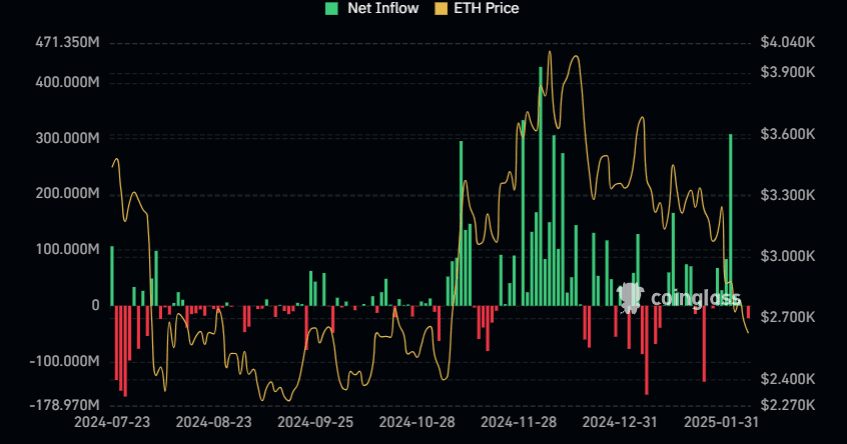Toggle the Net Inflow series label
This screenshot has width=847, height=444.
point(376,8)
